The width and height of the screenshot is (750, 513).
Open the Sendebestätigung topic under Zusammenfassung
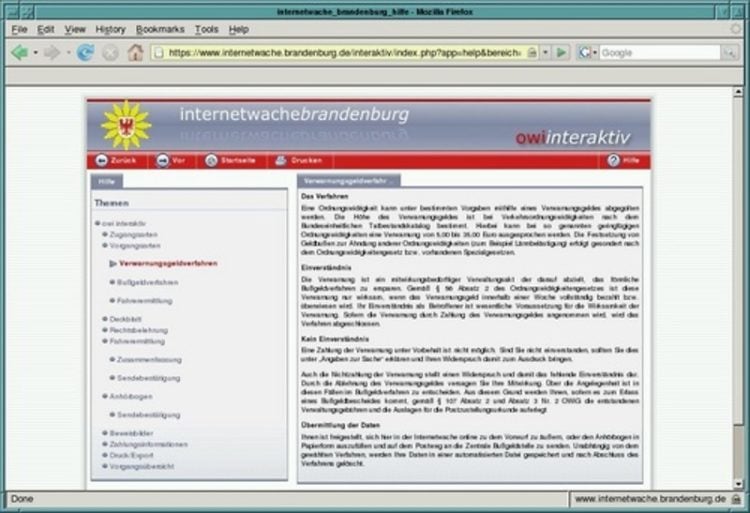coord(149,378)
